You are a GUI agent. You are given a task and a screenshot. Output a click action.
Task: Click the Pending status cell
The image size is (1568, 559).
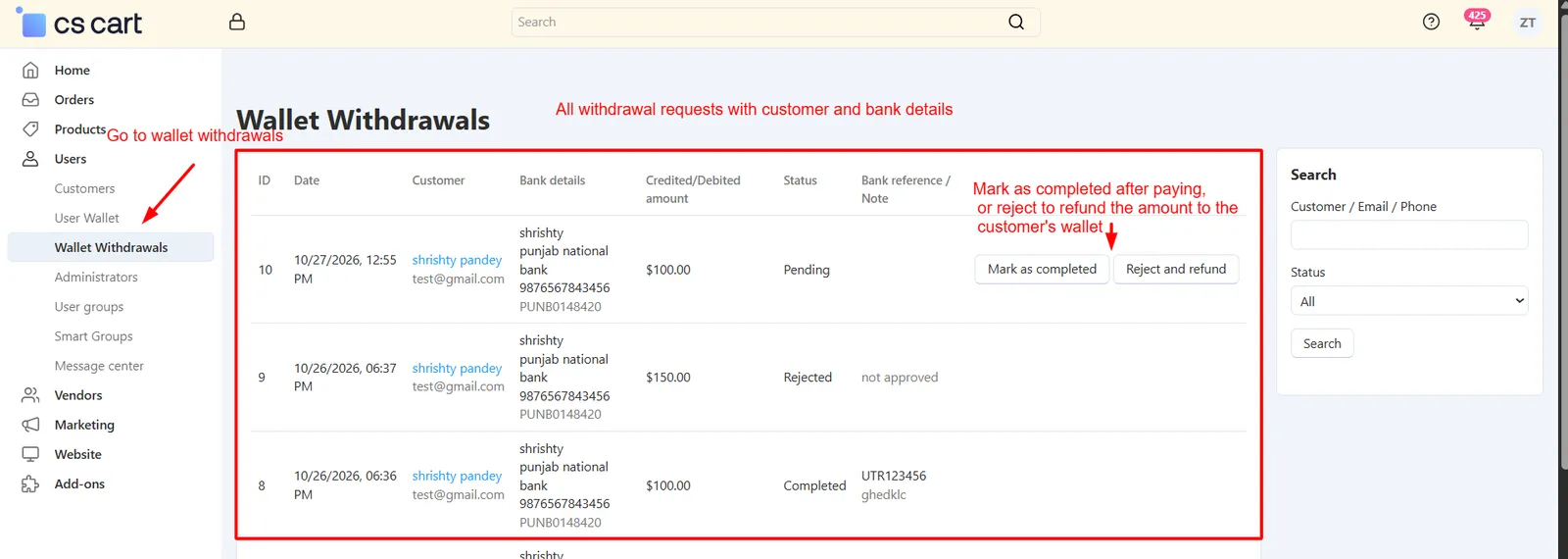[807, 270]
